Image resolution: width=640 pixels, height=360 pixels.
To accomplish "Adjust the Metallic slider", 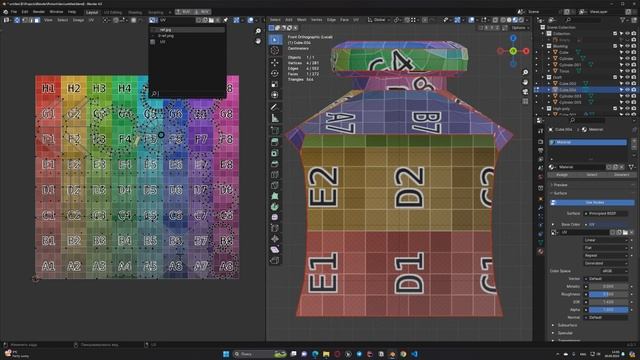I will tap(608, 286).
